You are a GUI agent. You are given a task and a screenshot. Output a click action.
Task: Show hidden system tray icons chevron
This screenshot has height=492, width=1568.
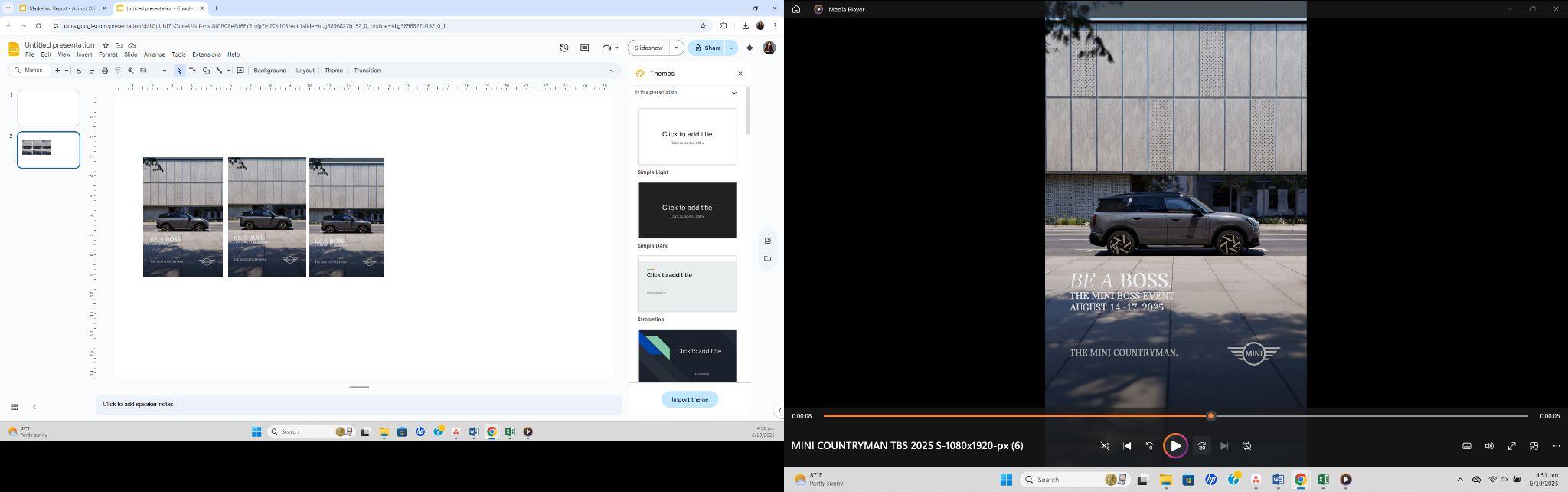click(x=1459, y=480)
